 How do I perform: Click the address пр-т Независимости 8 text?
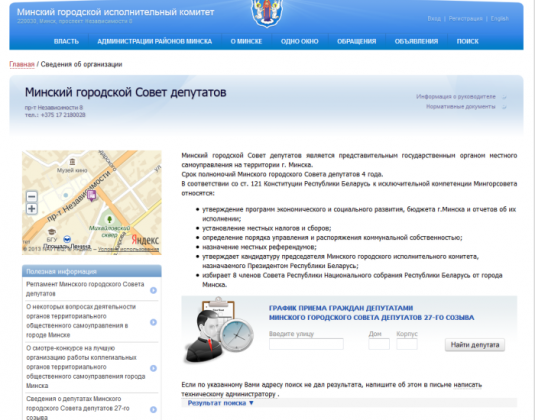(x=54, y=107)
